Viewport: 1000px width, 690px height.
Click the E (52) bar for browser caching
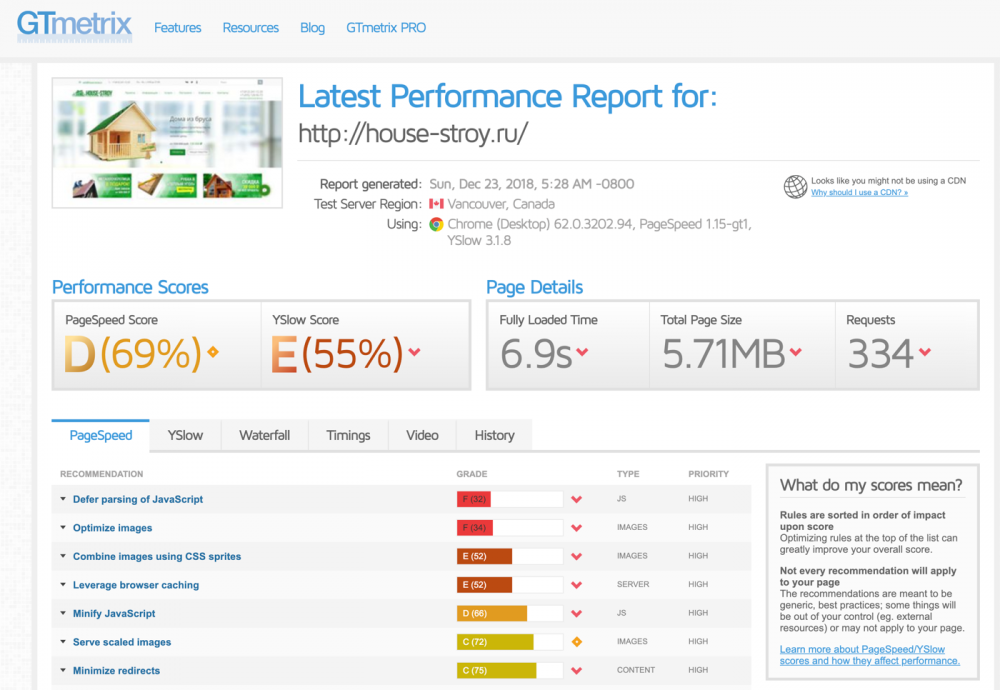pos(510,585)
